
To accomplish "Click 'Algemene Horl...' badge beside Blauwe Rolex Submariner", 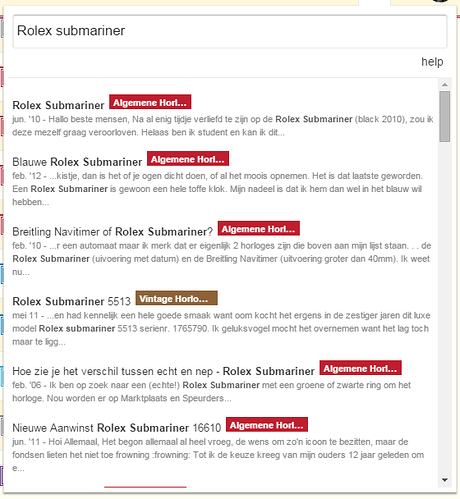I will [188, 158].
